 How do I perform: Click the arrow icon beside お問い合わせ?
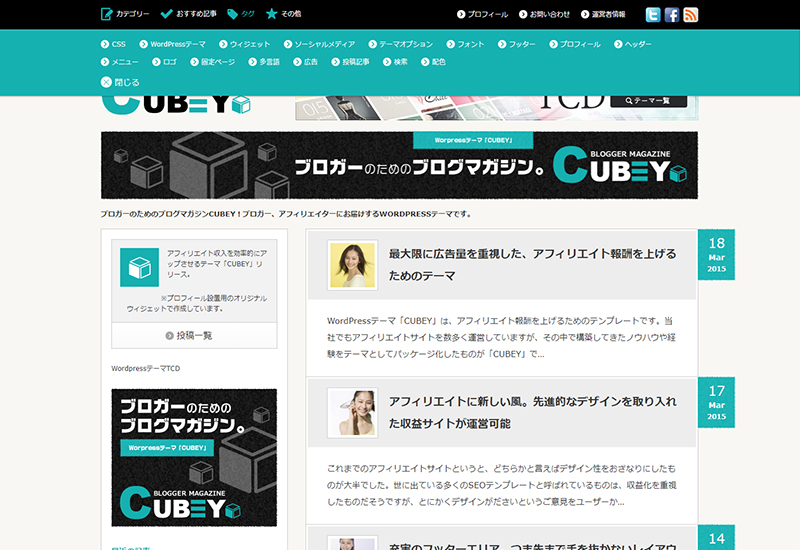pyautogui.click(x=523, y=14)
